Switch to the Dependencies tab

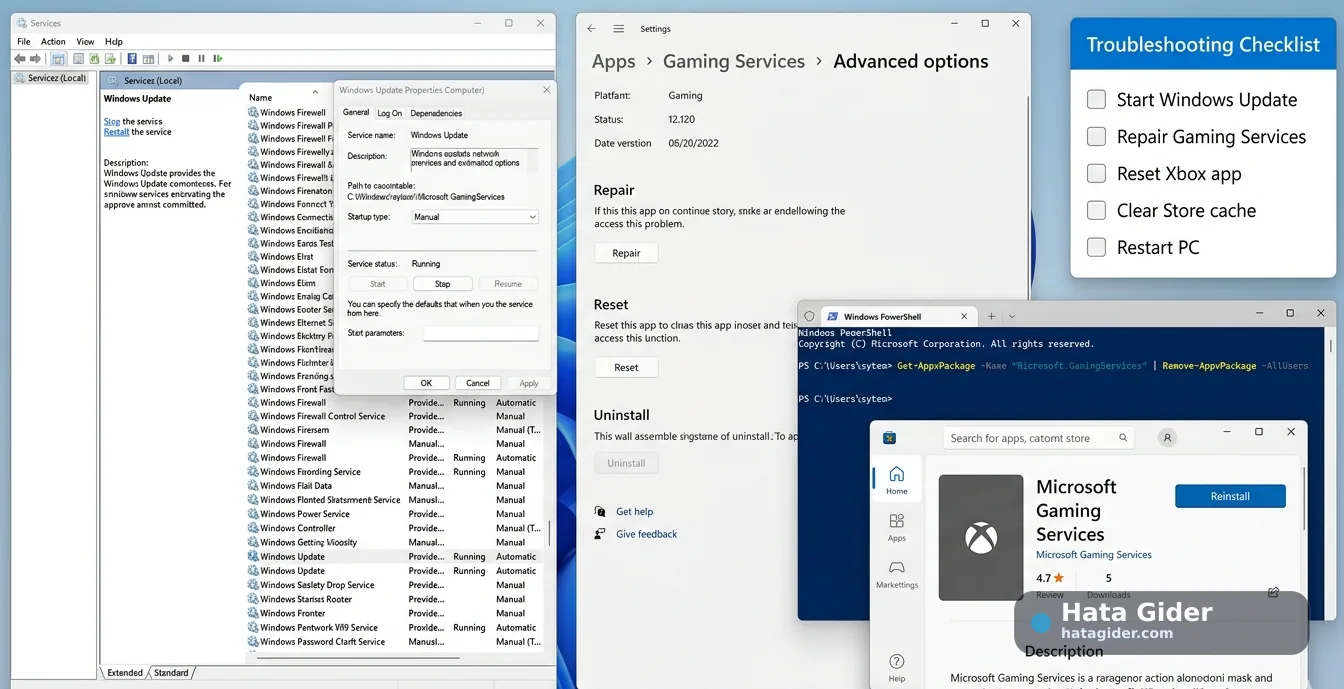pyautogui.click(x=436, y=113)
